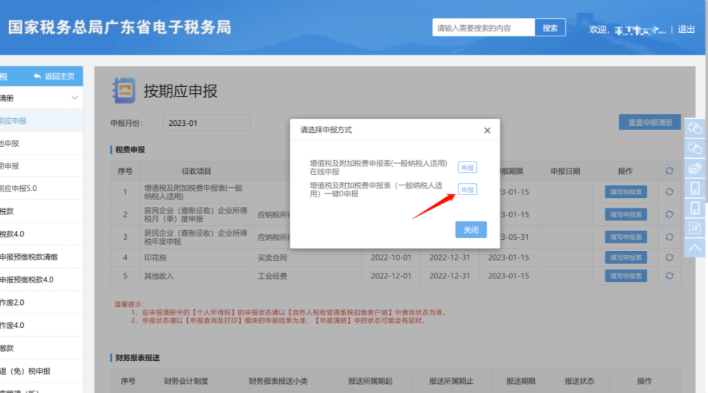708x393 pixels.
Task: Click the 报送所属期起 column header
Action: [x=370, y=381]
